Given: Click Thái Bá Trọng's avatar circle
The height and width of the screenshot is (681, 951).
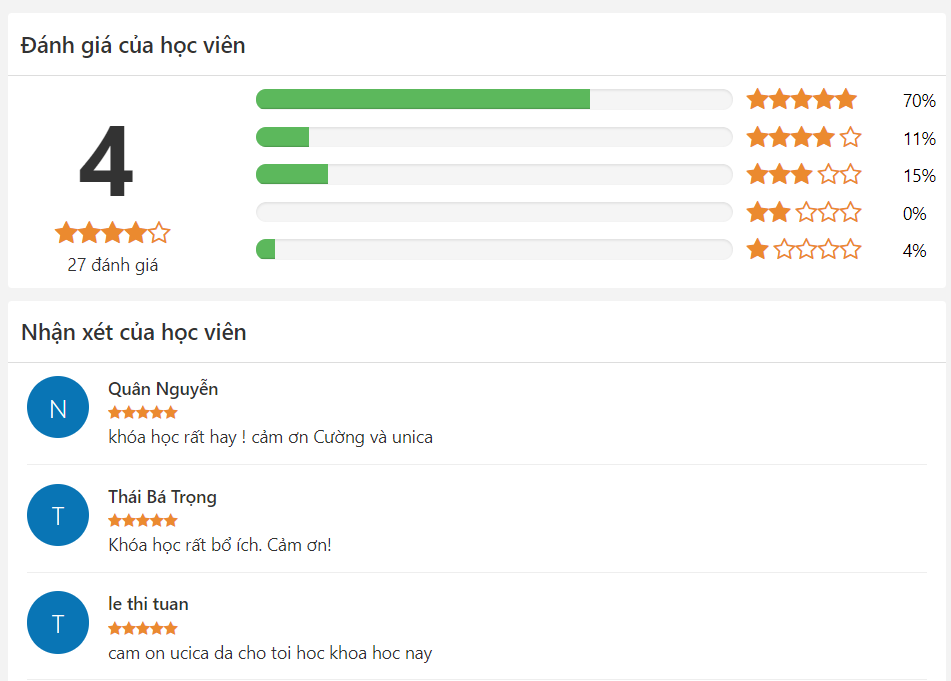Looking at the screenshot, I should (58, 515).
